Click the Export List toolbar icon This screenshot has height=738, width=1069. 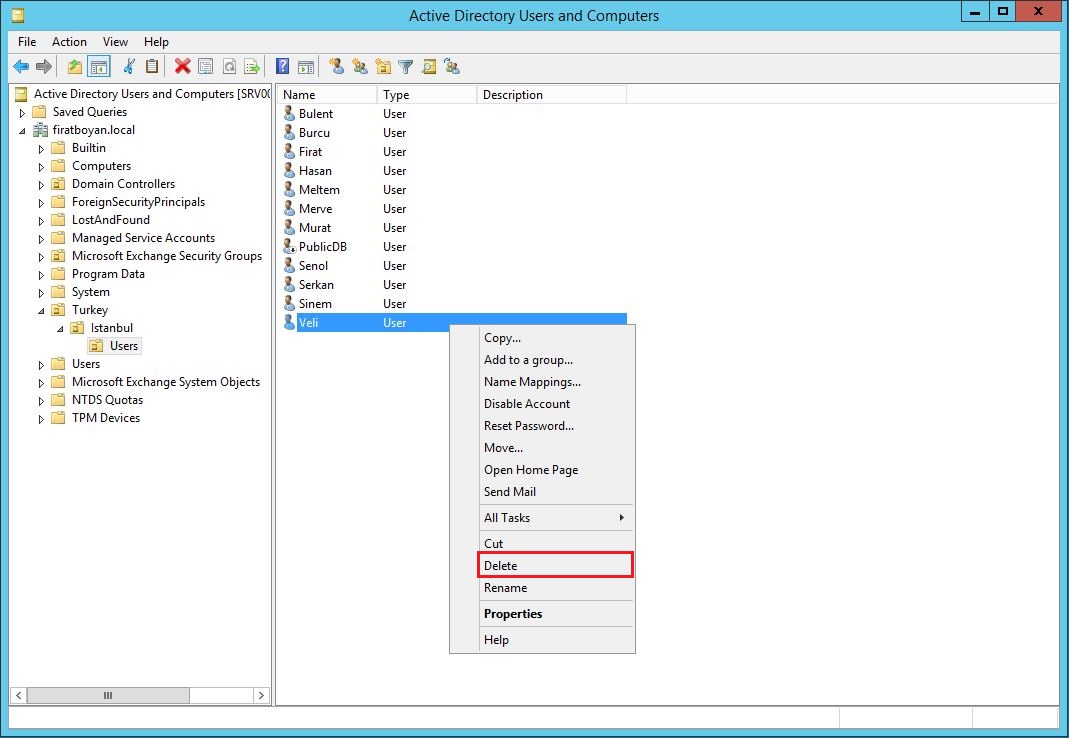pyautogui.click(x=252, y=67)
